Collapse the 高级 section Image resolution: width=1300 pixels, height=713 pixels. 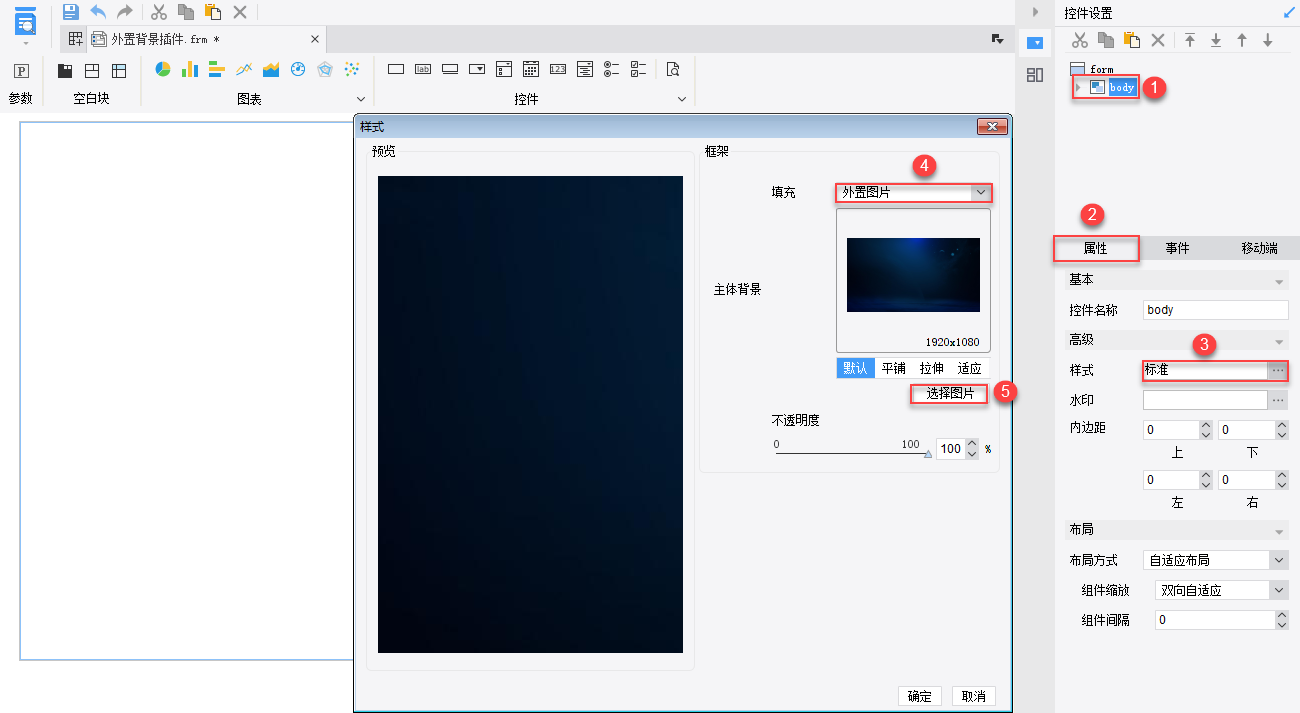[x=1278, y=342]
